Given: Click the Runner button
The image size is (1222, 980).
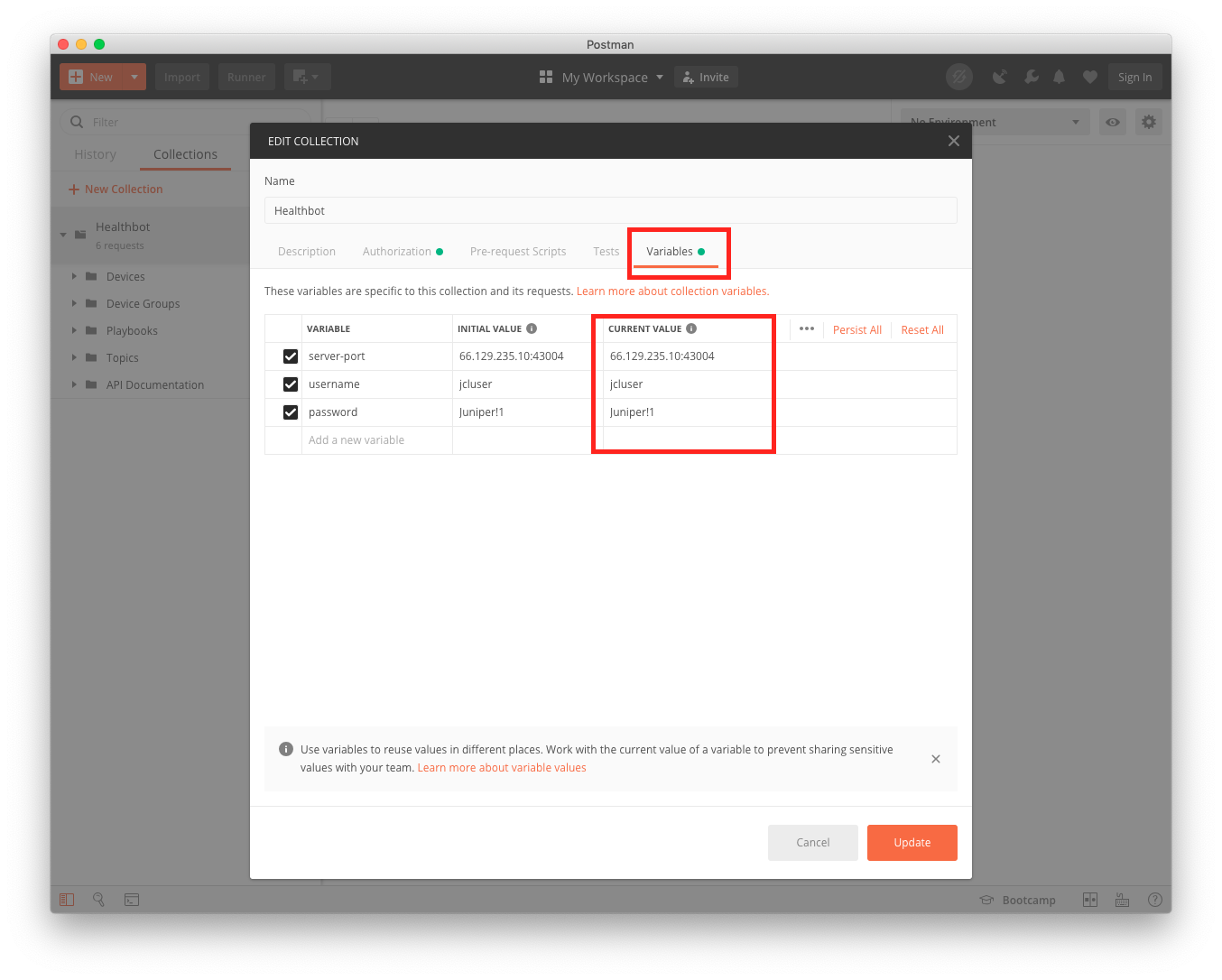Looking at the screenshot, I should [x=246, y=77].
